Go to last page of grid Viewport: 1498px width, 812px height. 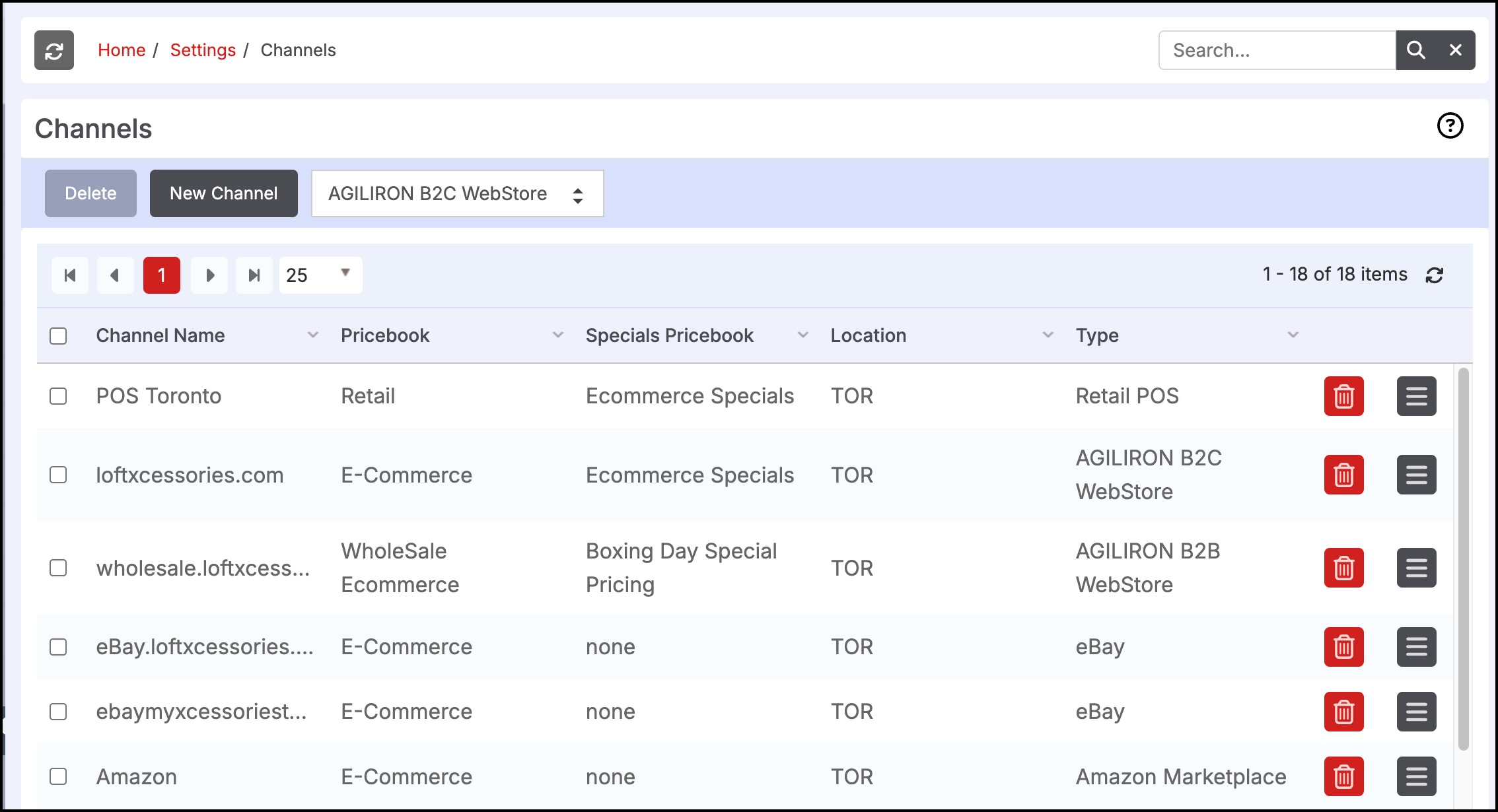[254, 275]
